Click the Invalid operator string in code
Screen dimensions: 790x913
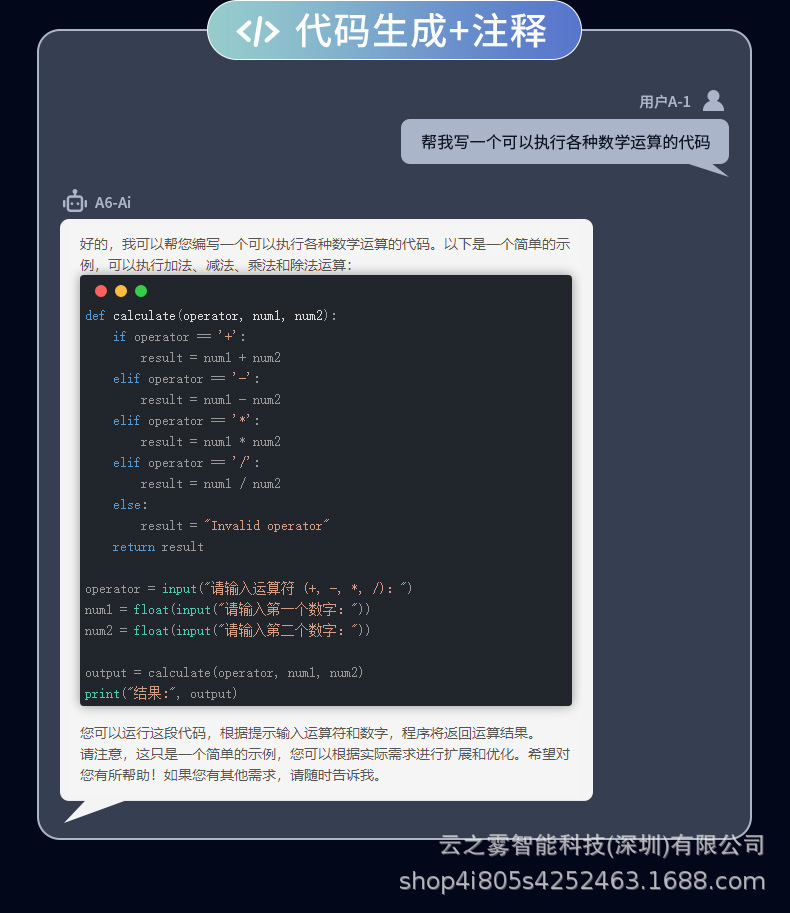point(267,526)
